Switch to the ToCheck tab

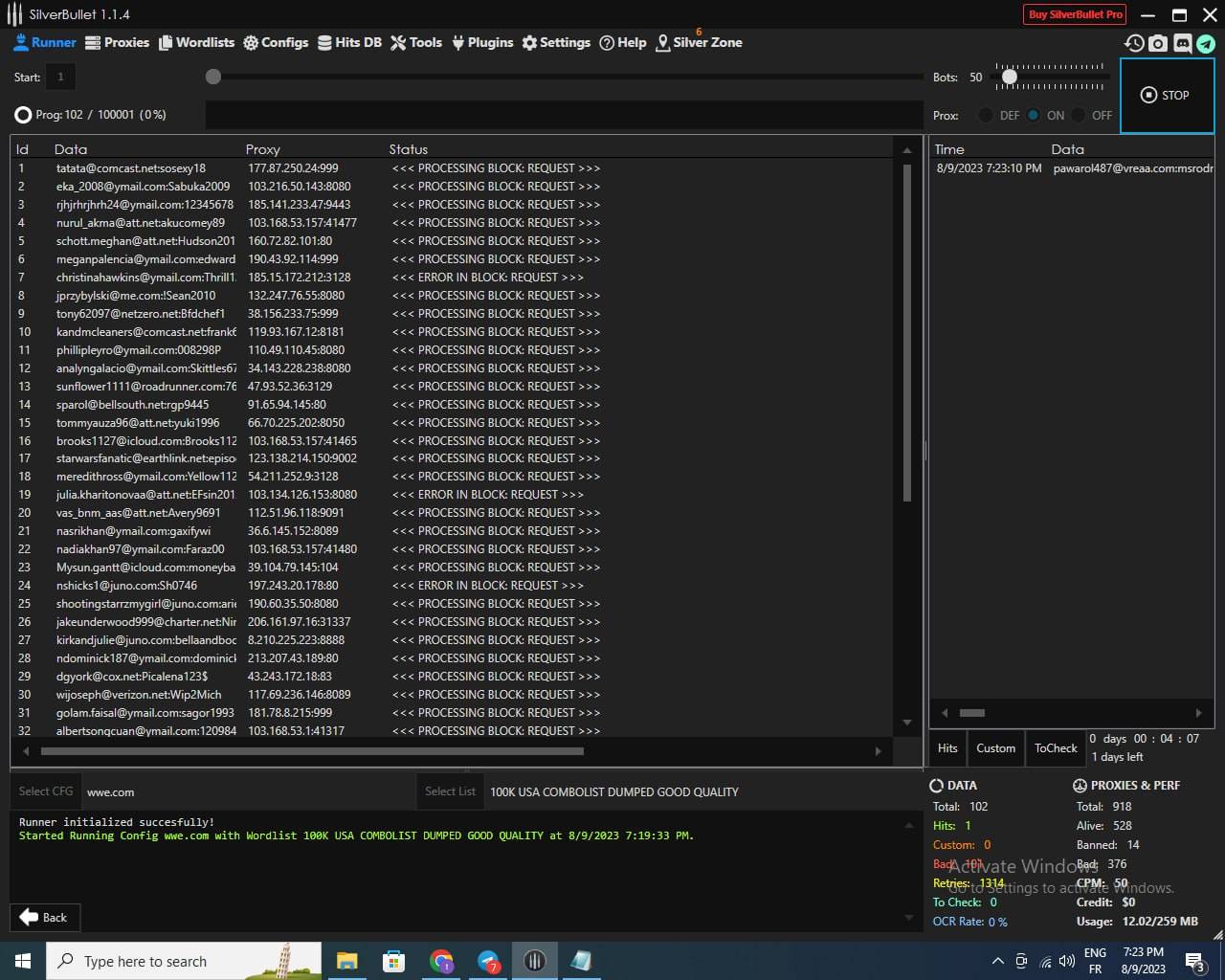coord(1056,748)
